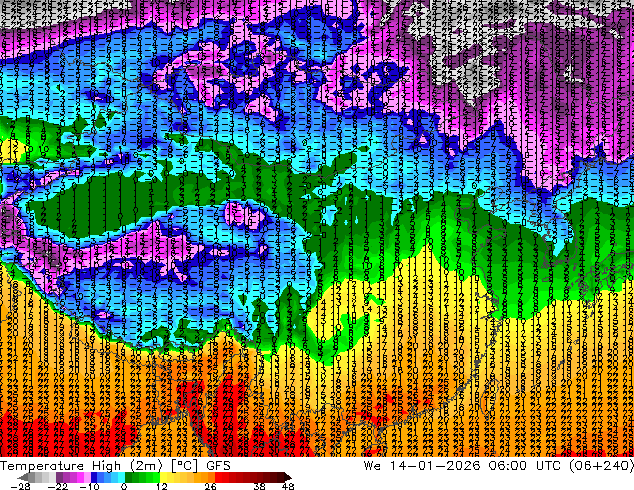634x490 pixels.
Task: Click the 'We 14-01-2026 06:00 UTC (06+240)' timestamp
Action: (499, 466)
